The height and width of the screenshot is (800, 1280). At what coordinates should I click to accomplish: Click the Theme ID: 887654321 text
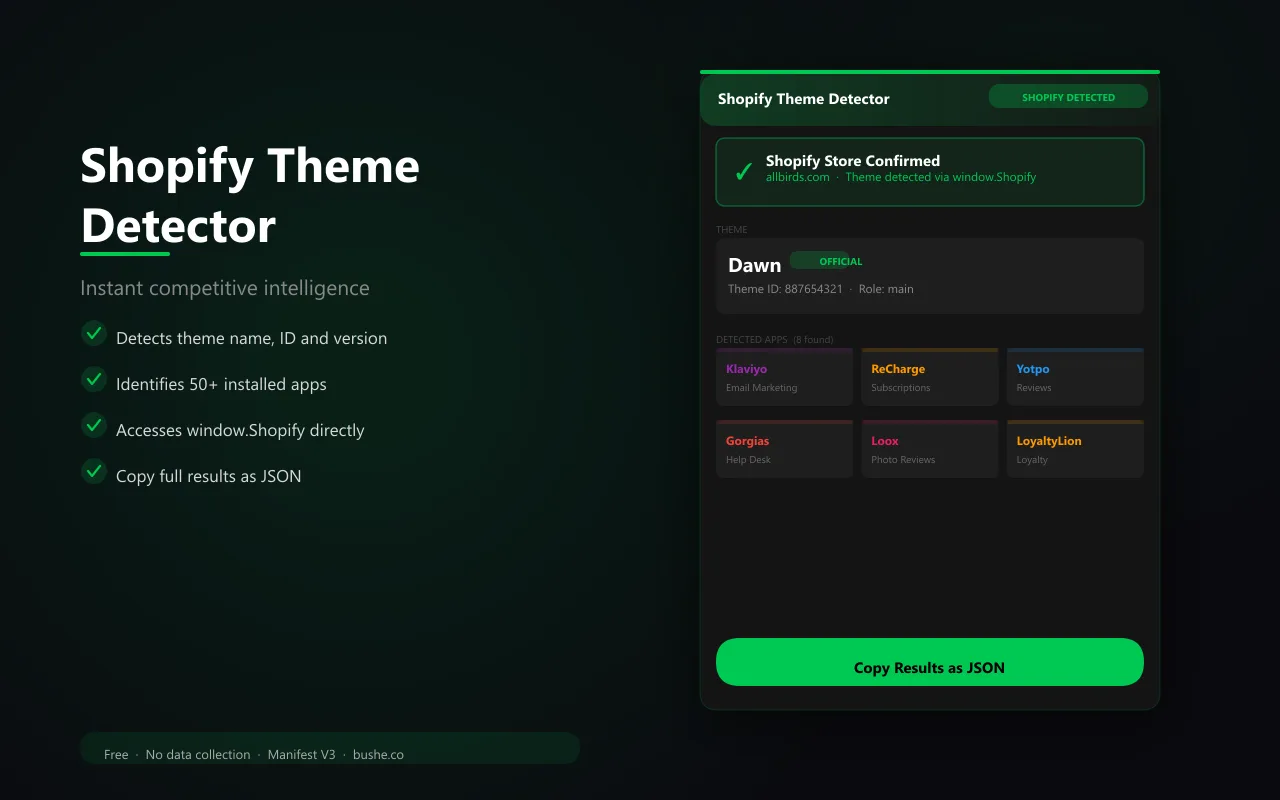tap(785, 289)
